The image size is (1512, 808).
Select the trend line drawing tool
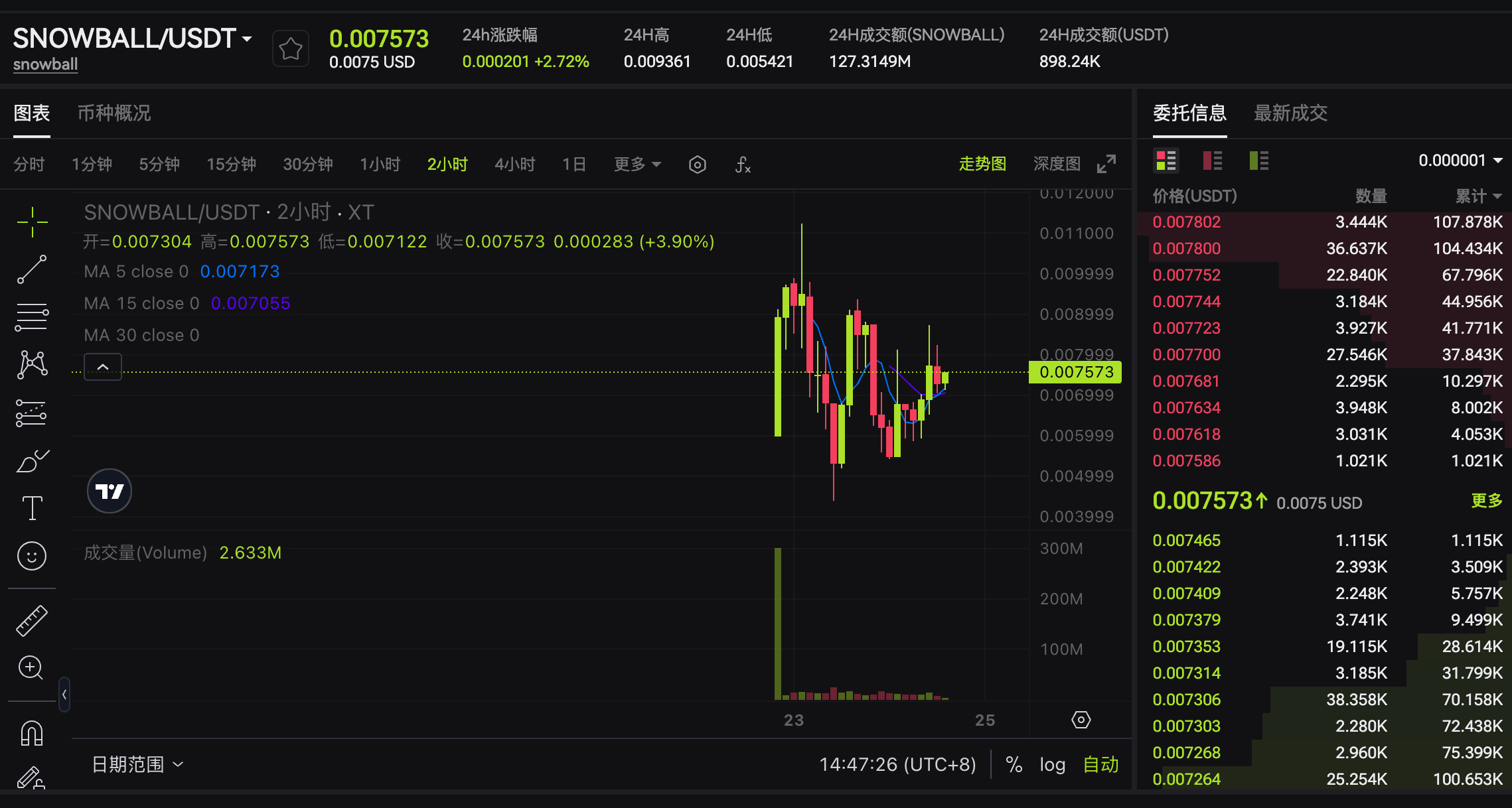[31, 269]
